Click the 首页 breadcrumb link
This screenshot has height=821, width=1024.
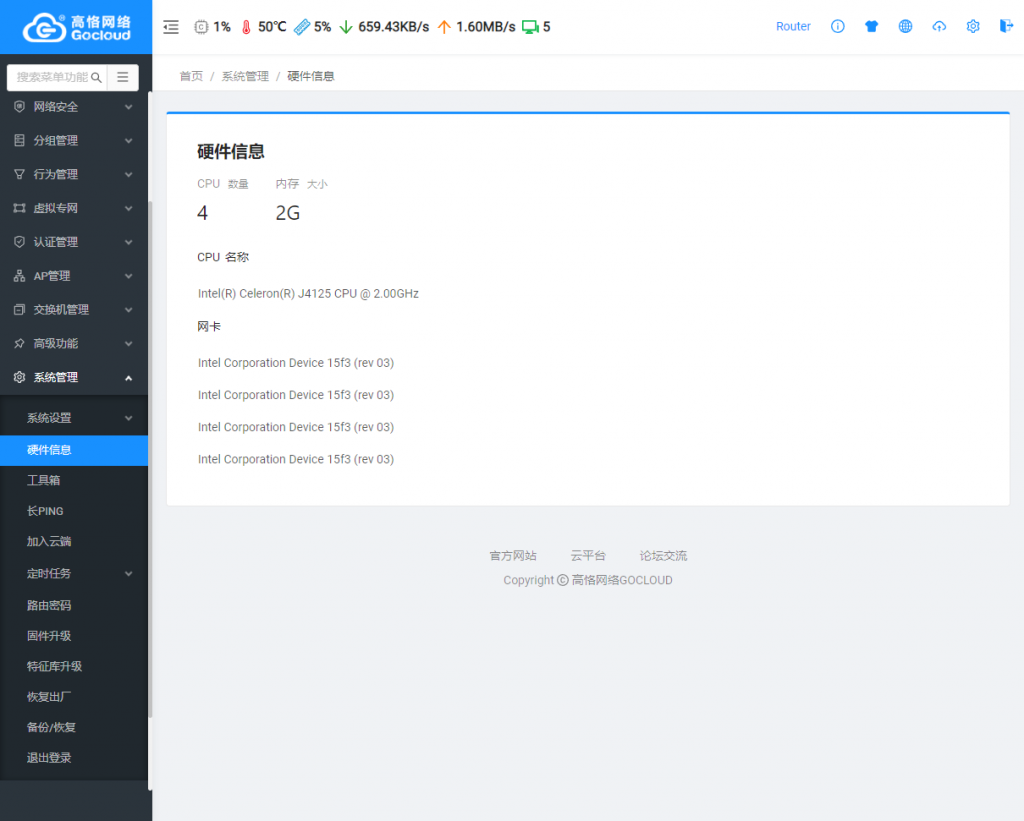tap(191, 76)
